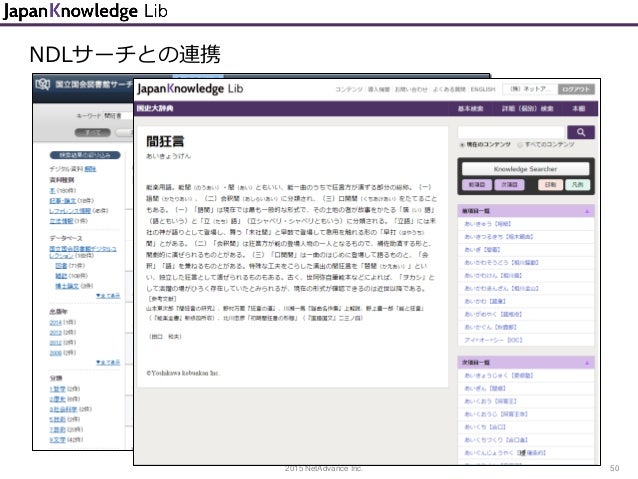The image size is (638, 479).
Task: Open the あいぎん entry in 次項目一覧
Action: click(485, 389)
